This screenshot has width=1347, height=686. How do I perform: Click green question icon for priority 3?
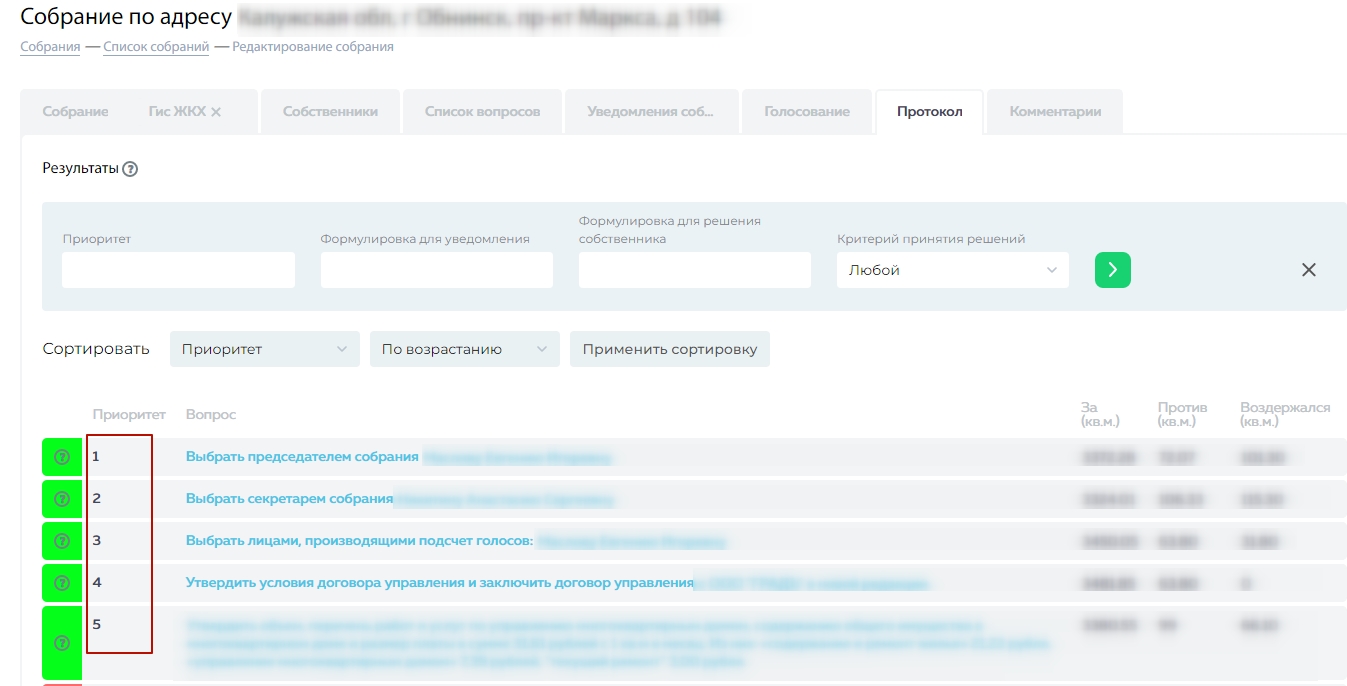pos(61,541)
